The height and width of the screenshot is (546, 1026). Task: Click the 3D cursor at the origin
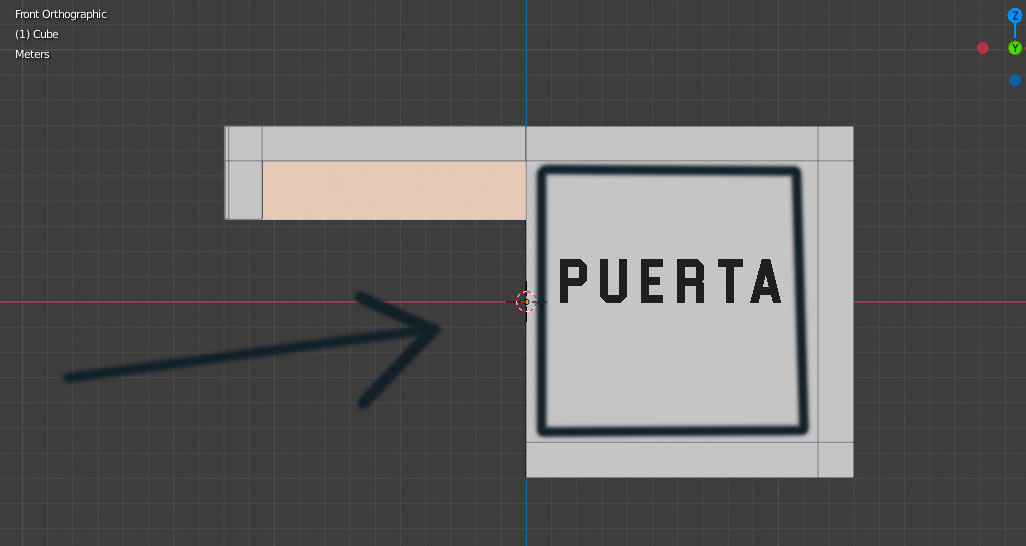click(526, 302)
